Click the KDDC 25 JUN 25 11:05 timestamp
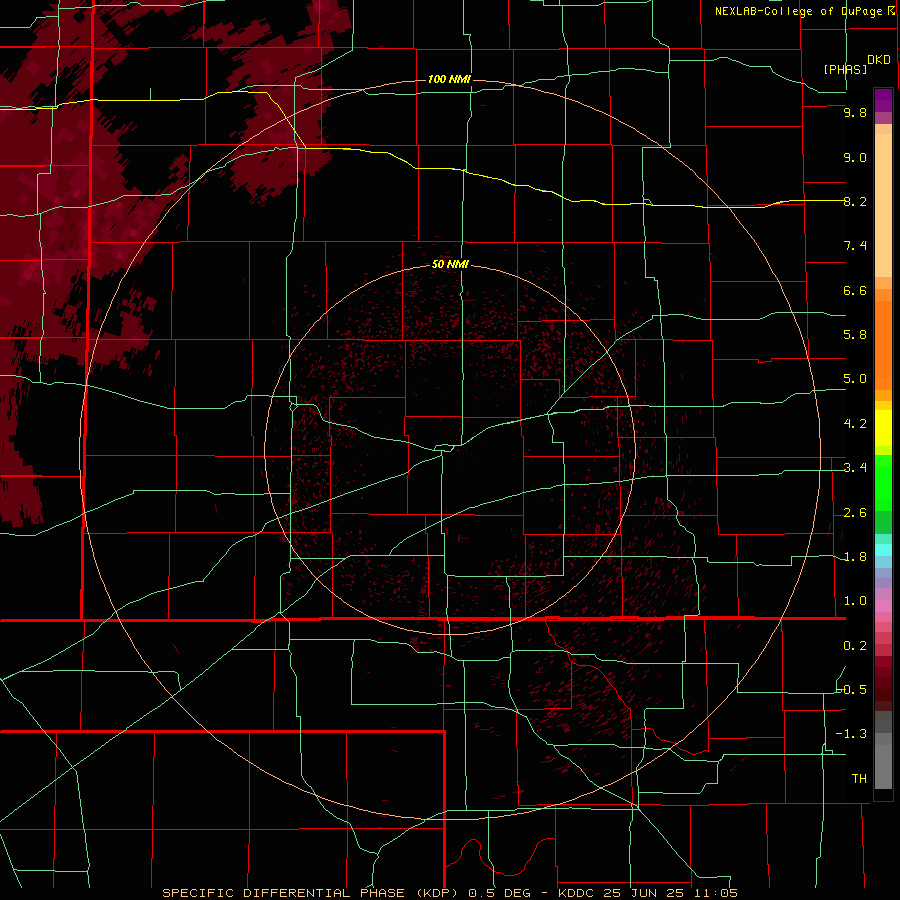This screenshot has width=900, height=900. coord(647,893)
